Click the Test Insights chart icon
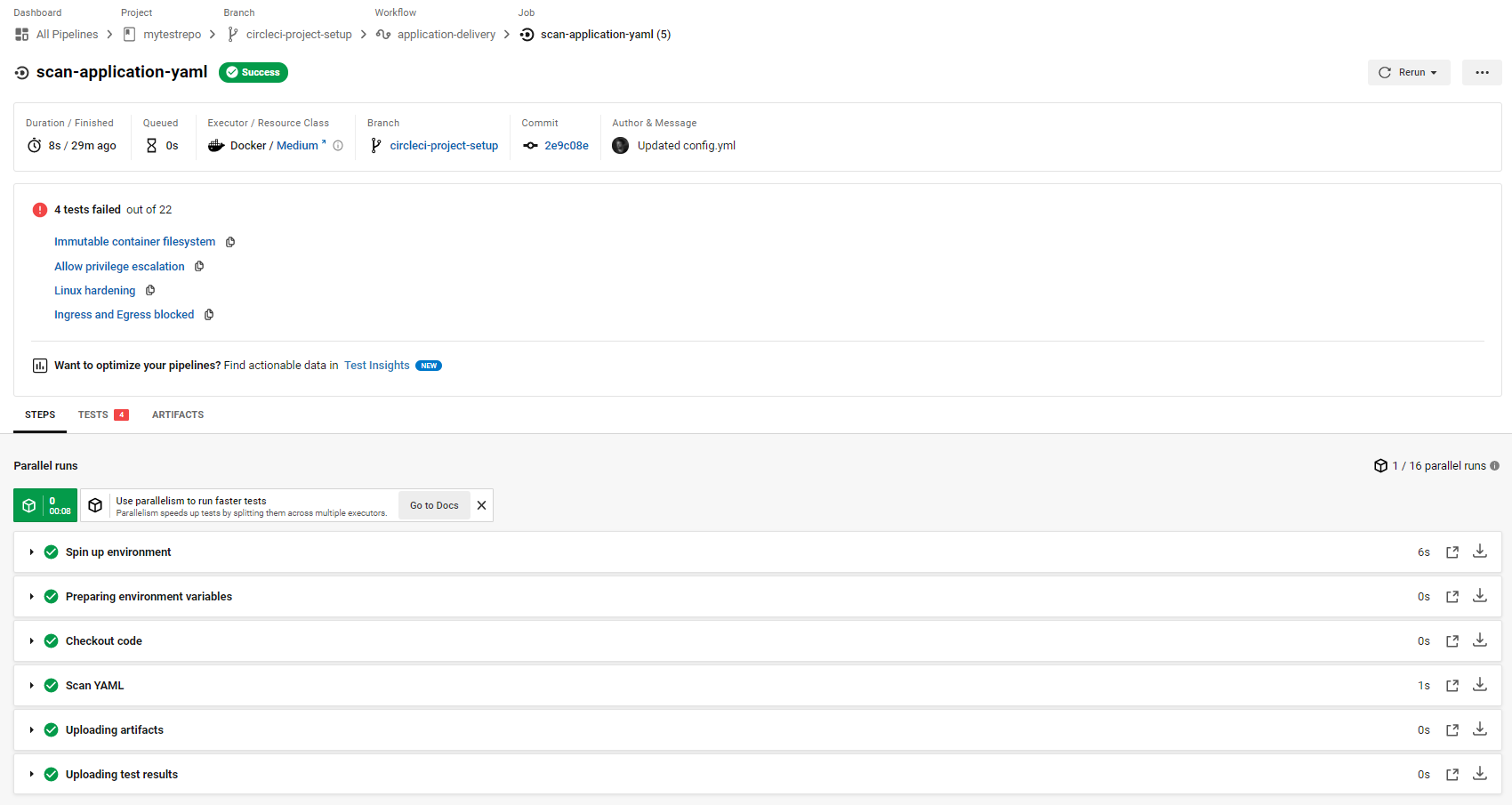 click(40, 366)
